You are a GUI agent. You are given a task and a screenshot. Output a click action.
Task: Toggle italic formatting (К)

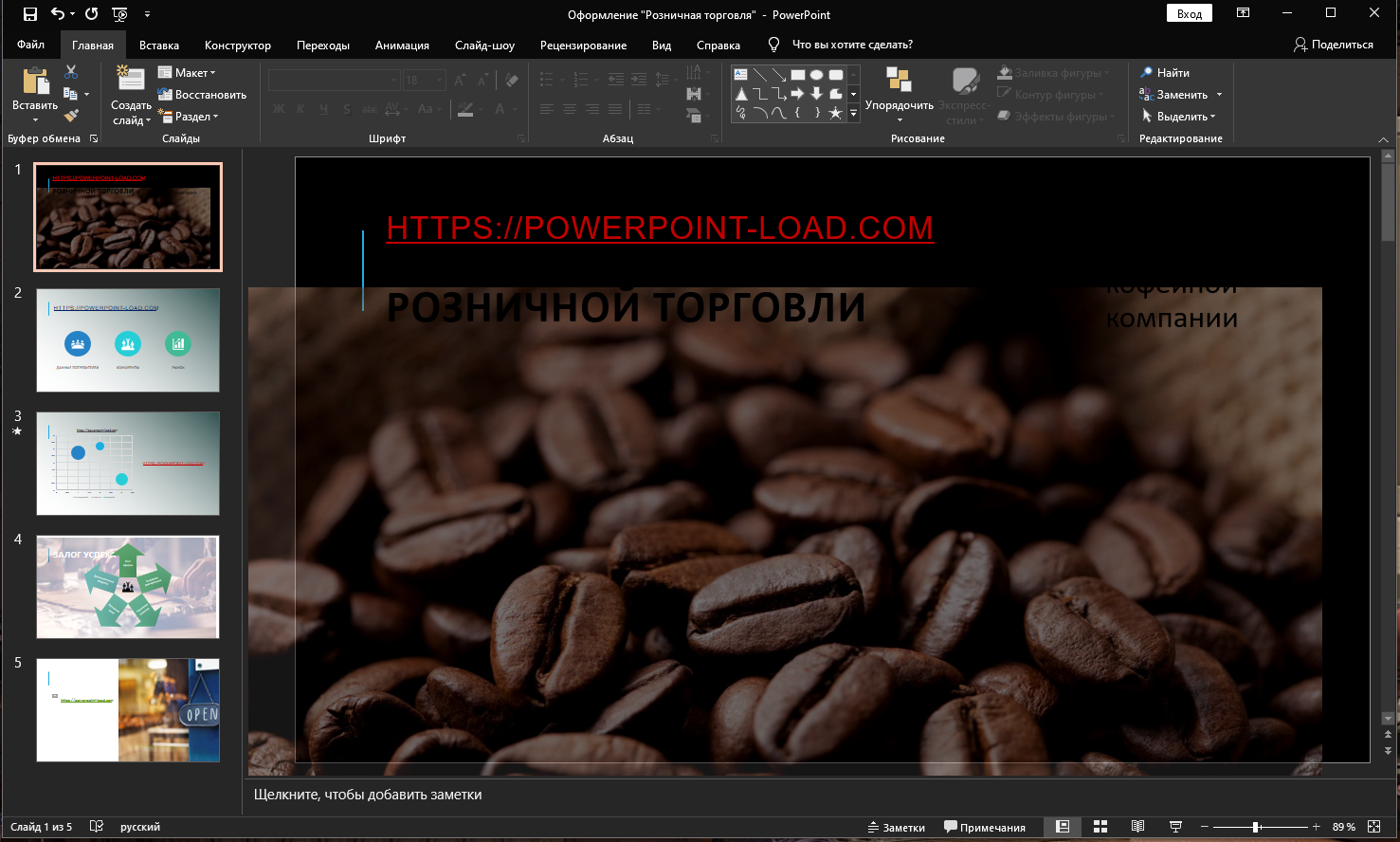click(x=300, y=109)
